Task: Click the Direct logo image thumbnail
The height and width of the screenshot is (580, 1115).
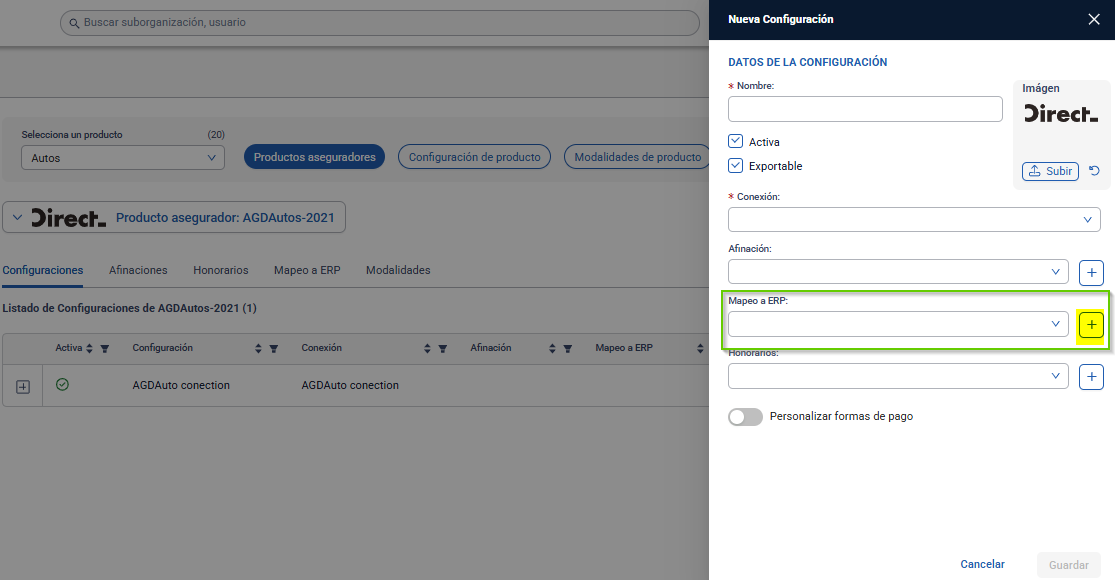Action: pos(1061,114)
